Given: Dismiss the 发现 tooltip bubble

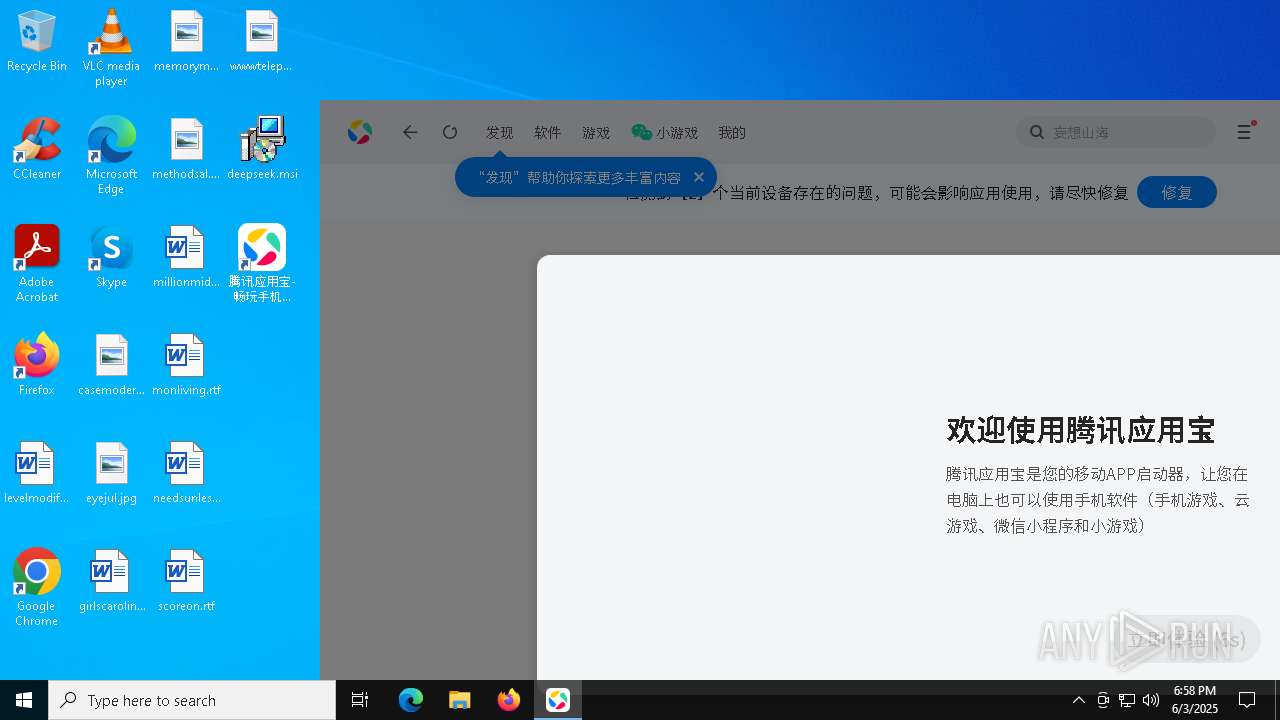Looking at the screenshot, I should (x=699, y=177).
